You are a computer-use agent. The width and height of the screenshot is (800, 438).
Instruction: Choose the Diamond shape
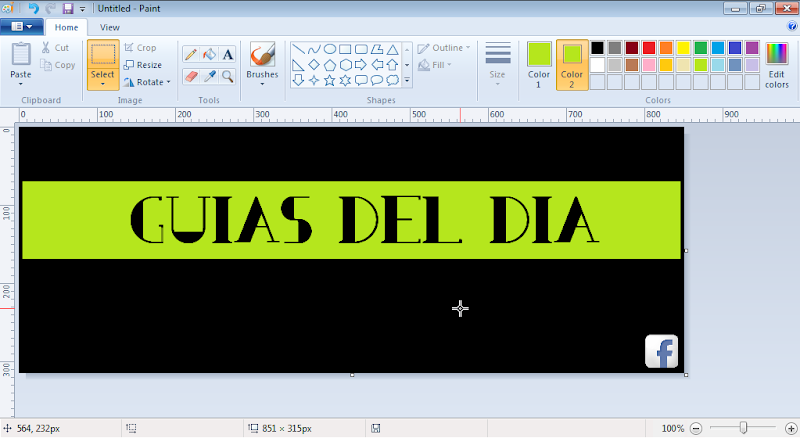[x=314, y=65]
